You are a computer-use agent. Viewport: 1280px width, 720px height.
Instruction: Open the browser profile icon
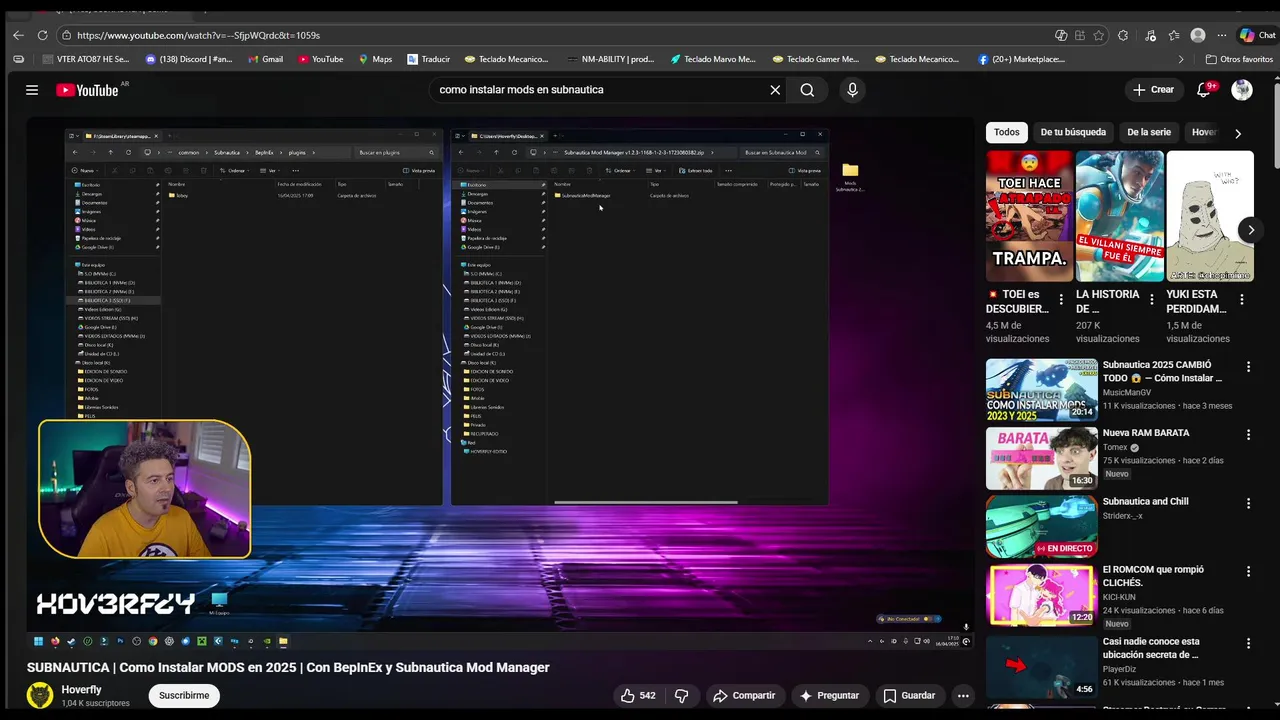click(x=1198, y=35)
